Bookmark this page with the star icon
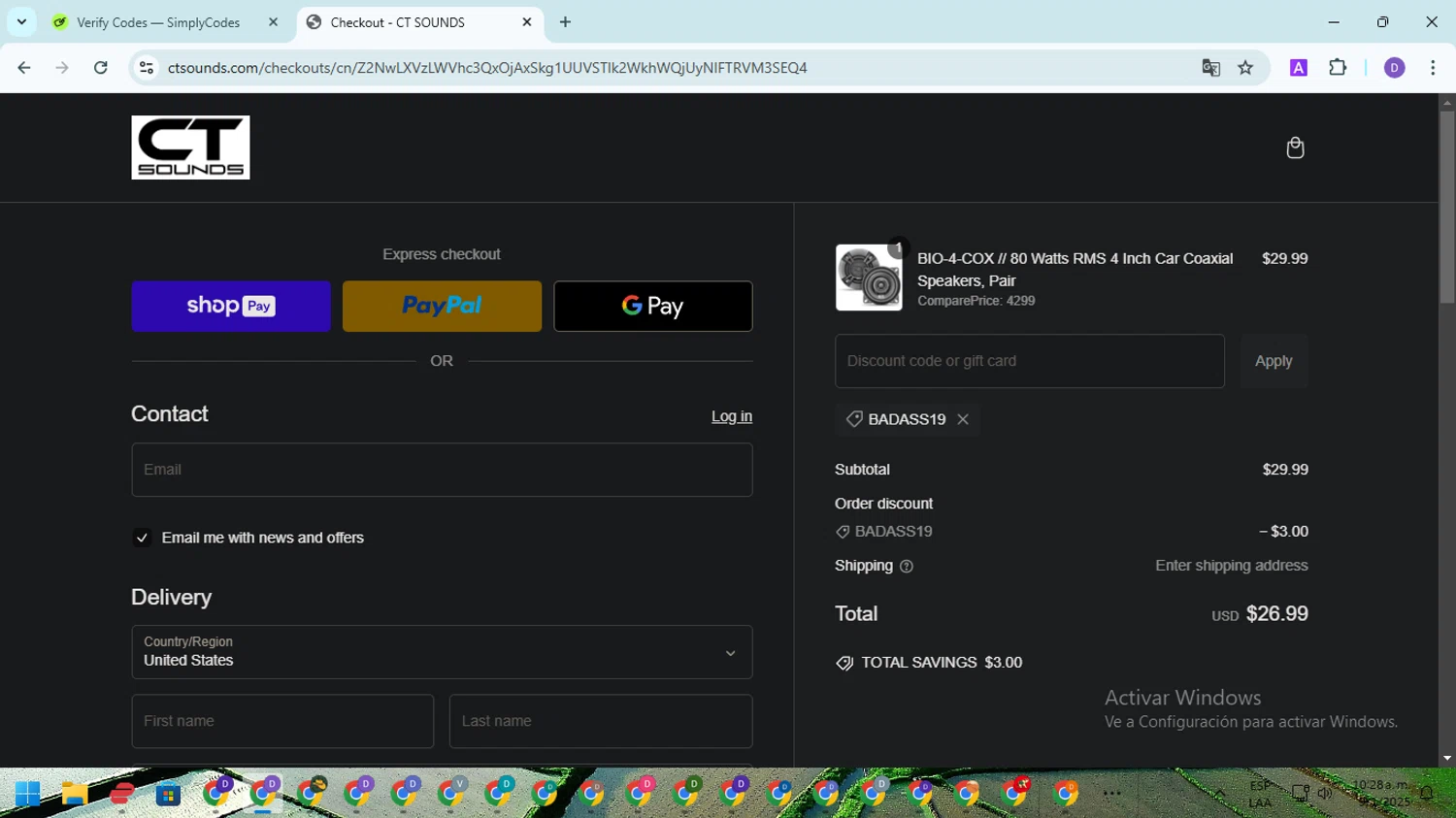The image size is (1456, 818). (1245, 68)
